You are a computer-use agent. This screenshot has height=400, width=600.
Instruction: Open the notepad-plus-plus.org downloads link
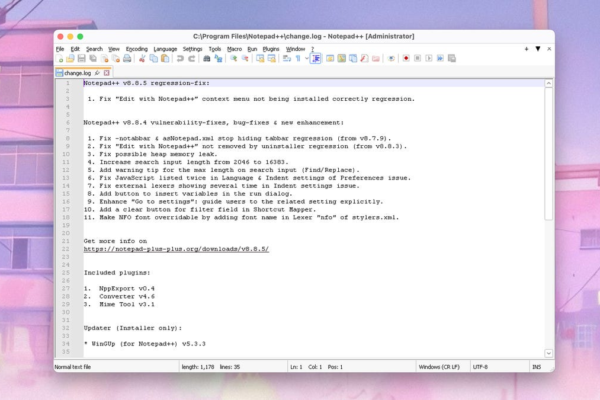pyautogui.click(x=176, y=249)
